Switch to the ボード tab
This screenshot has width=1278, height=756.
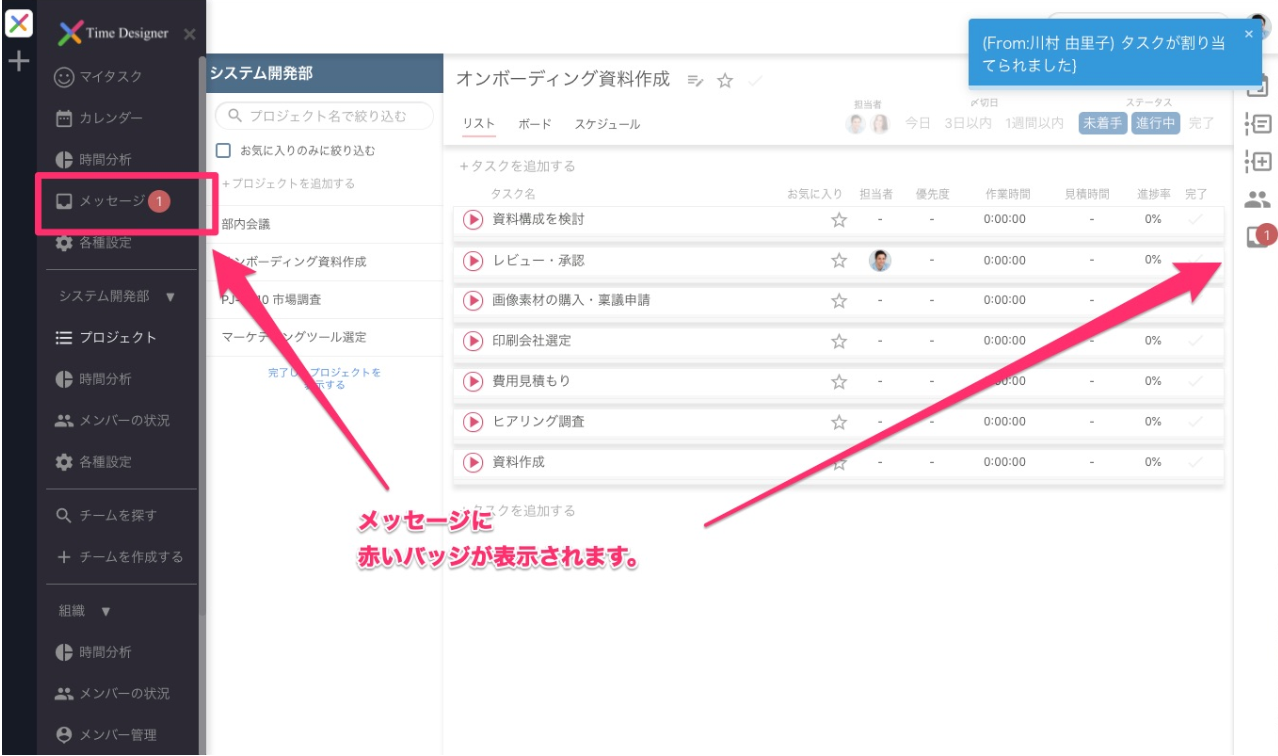[534, 124]
